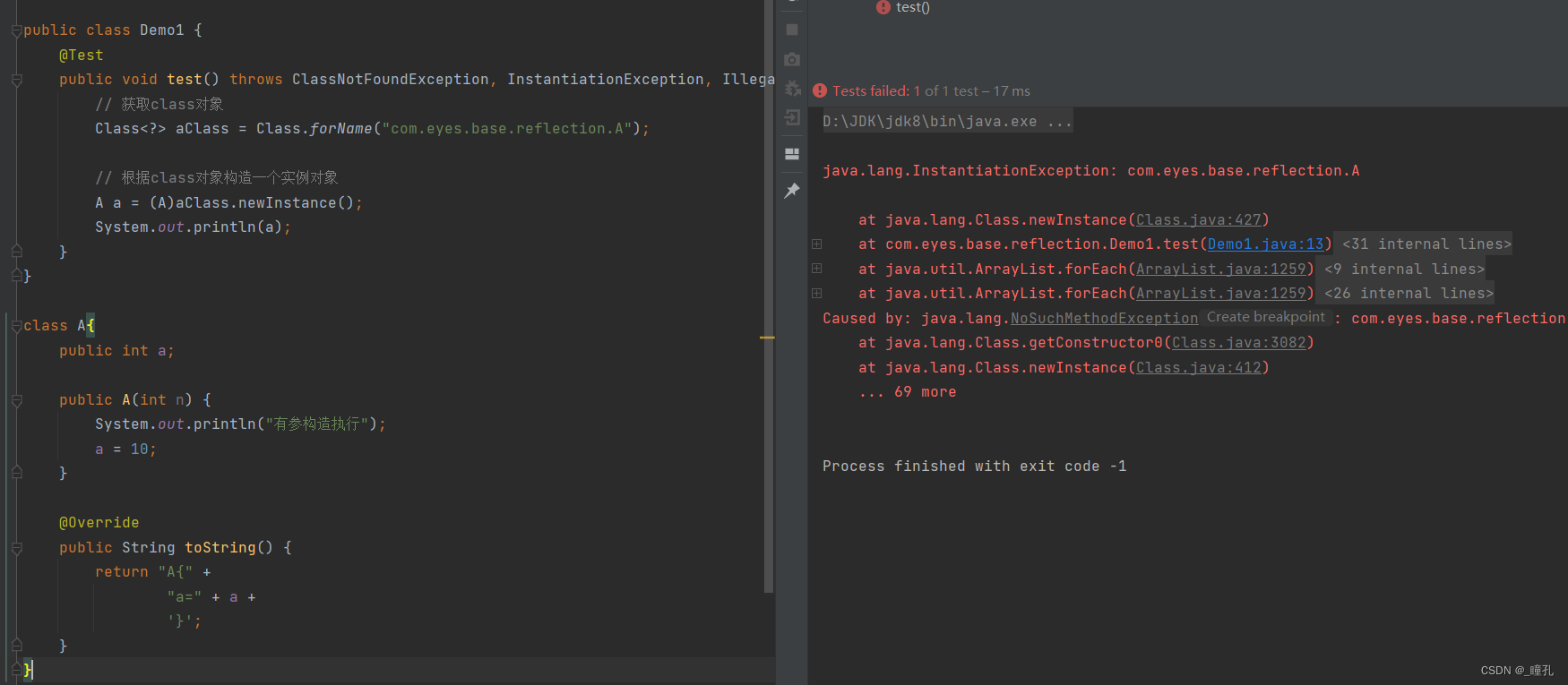Click the fold-end marker closing the toString method
The width and height of the screenshot is (1568, 685).
pos(16,645)
